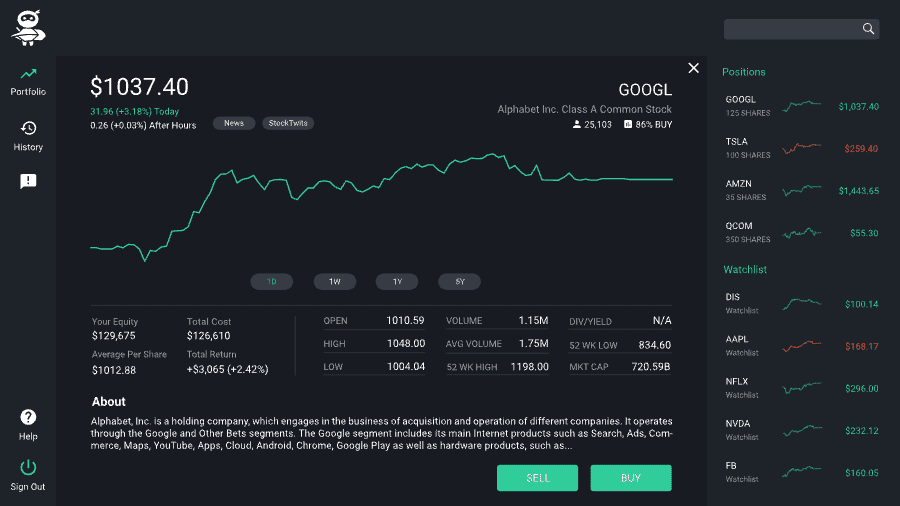Click the About section description text
The width and height of the screenshot is (900, 506).
pos(381,433)
